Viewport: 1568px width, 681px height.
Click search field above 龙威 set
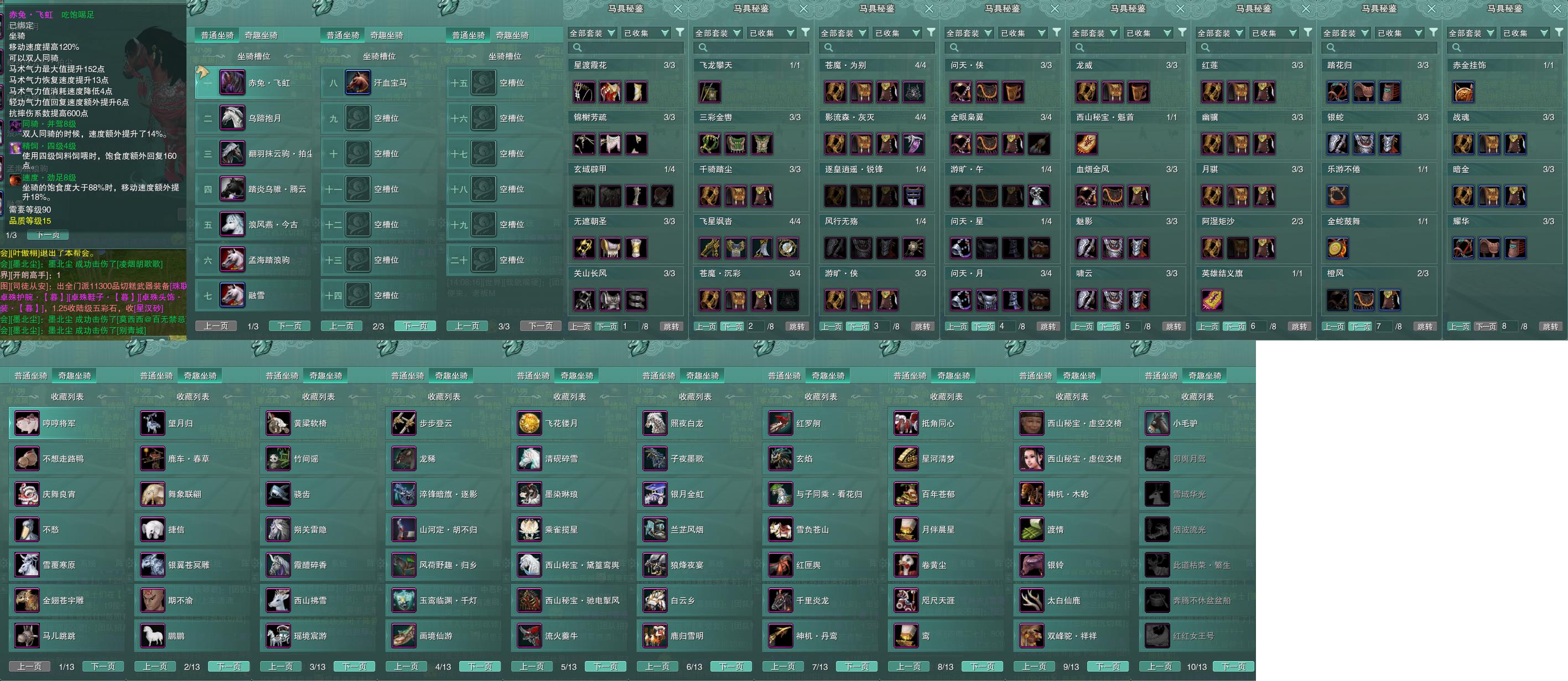pyautogui.click(x=1129, y=48)
